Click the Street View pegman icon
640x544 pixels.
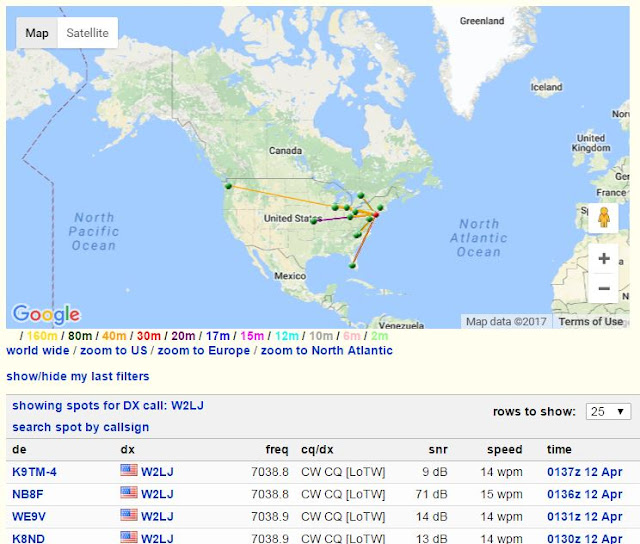tap(604, 218)
